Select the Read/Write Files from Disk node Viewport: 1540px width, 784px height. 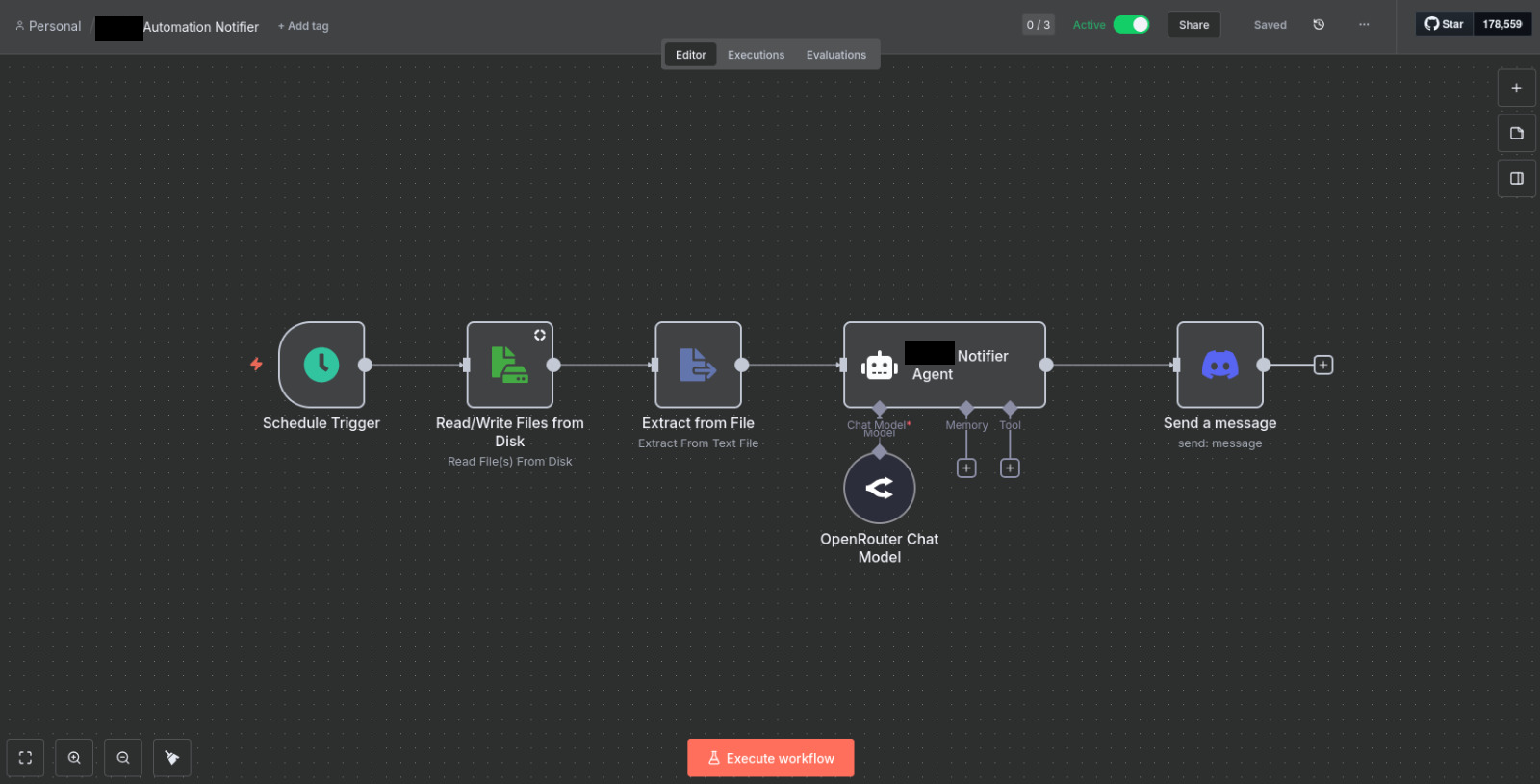click(x=509, y=365)
